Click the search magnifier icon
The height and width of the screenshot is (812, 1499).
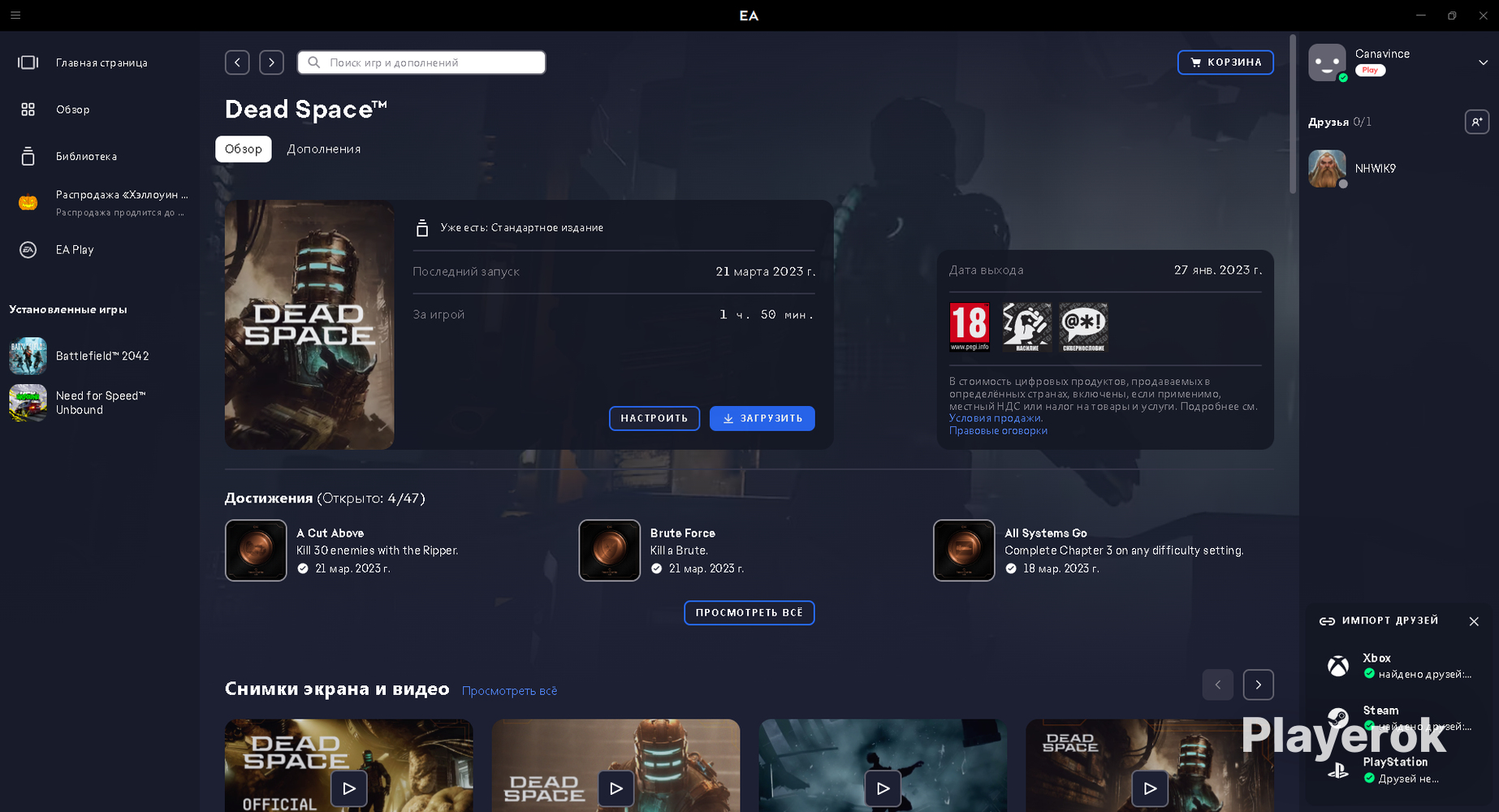point(314,63)
